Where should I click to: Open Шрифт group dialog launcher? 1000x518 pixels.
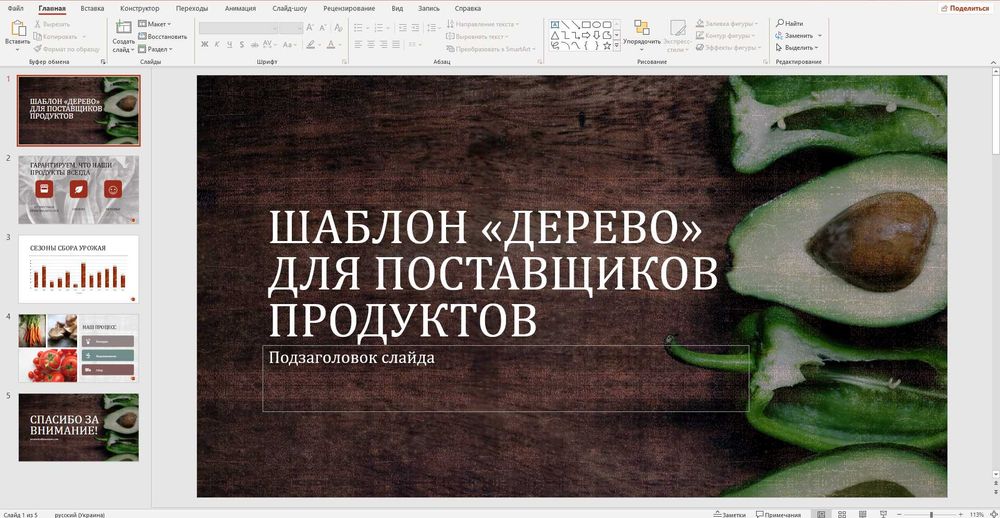pos(345,62)
